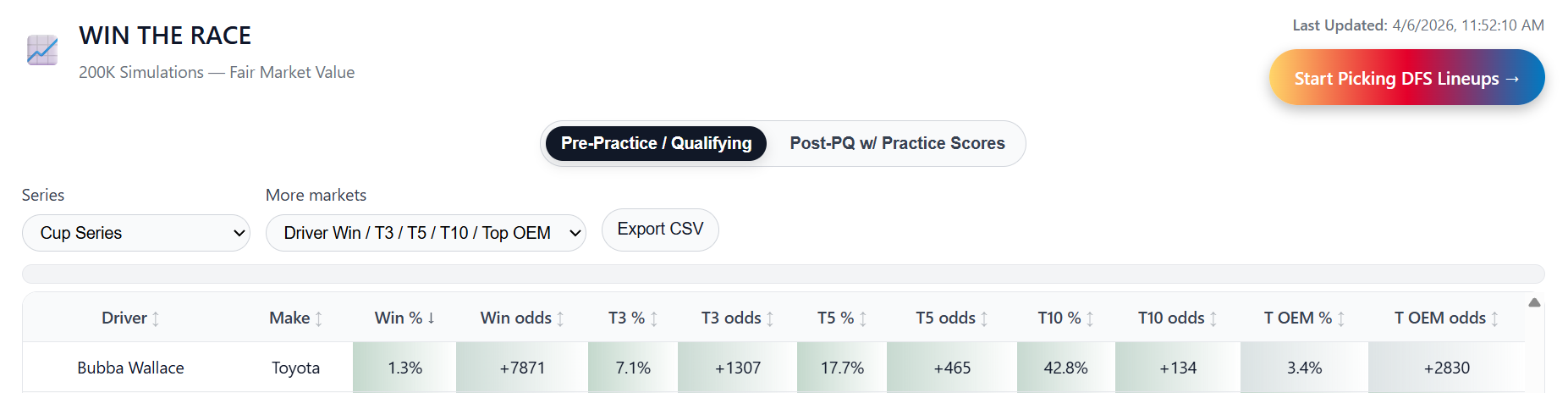Viewport: 1568px width, 393px height.
Task: Select the Pre-Practice / Qualifying toggle
Action: coord(656,144)
